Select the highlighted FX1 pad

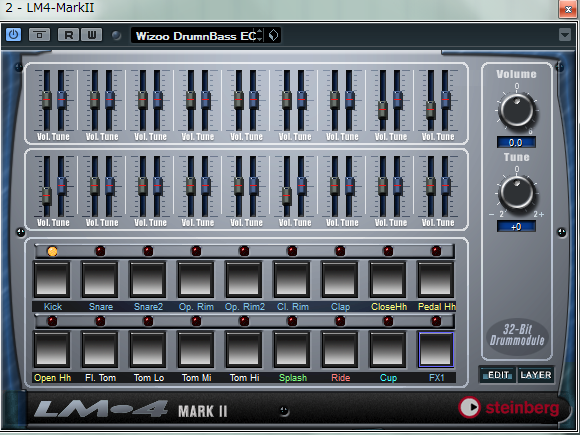point(436,350)
